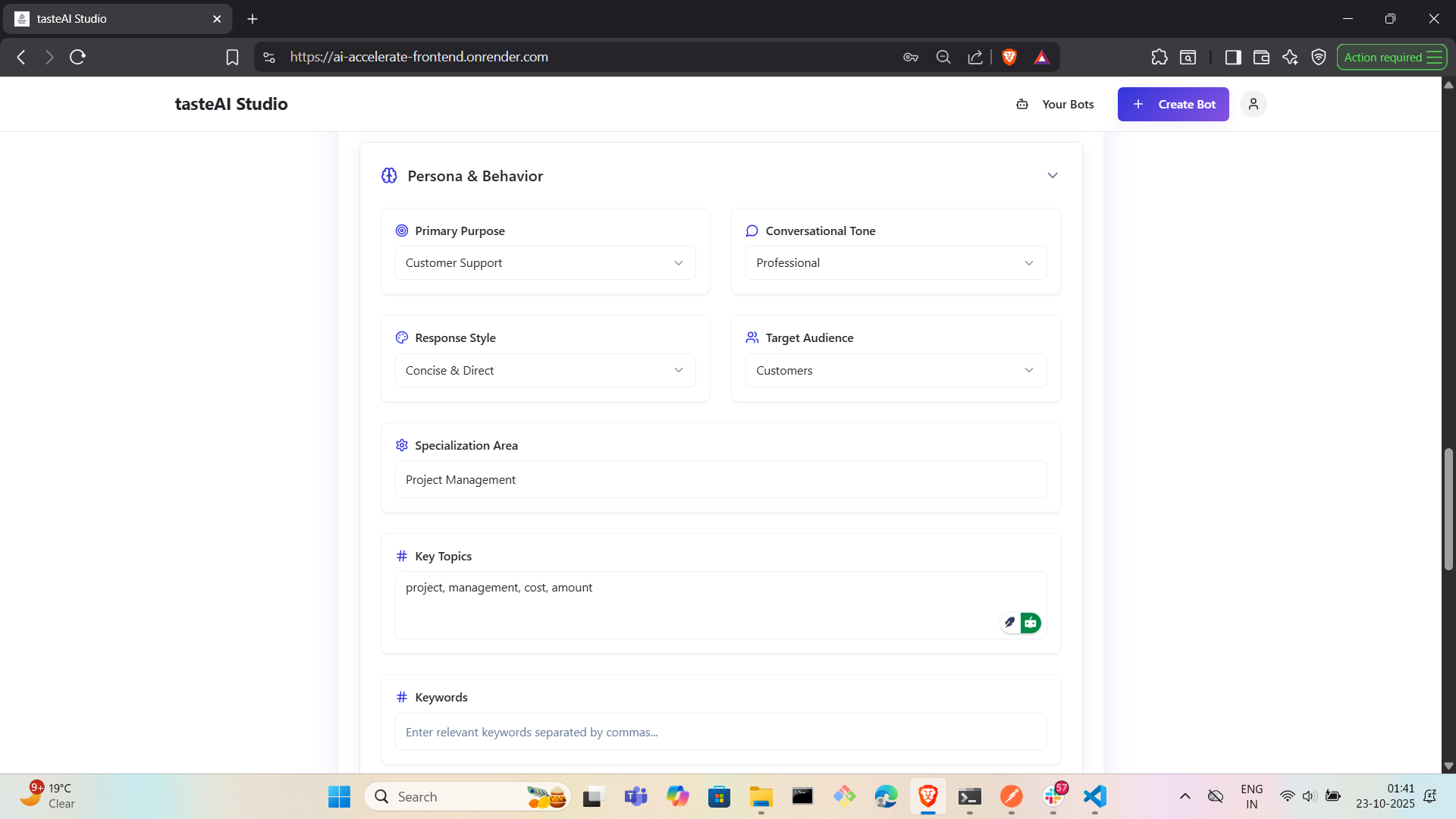This screenshot has width=1456, height=819.
Task: Expand the Response Style dropdown
Action: [x=544, y=371]
